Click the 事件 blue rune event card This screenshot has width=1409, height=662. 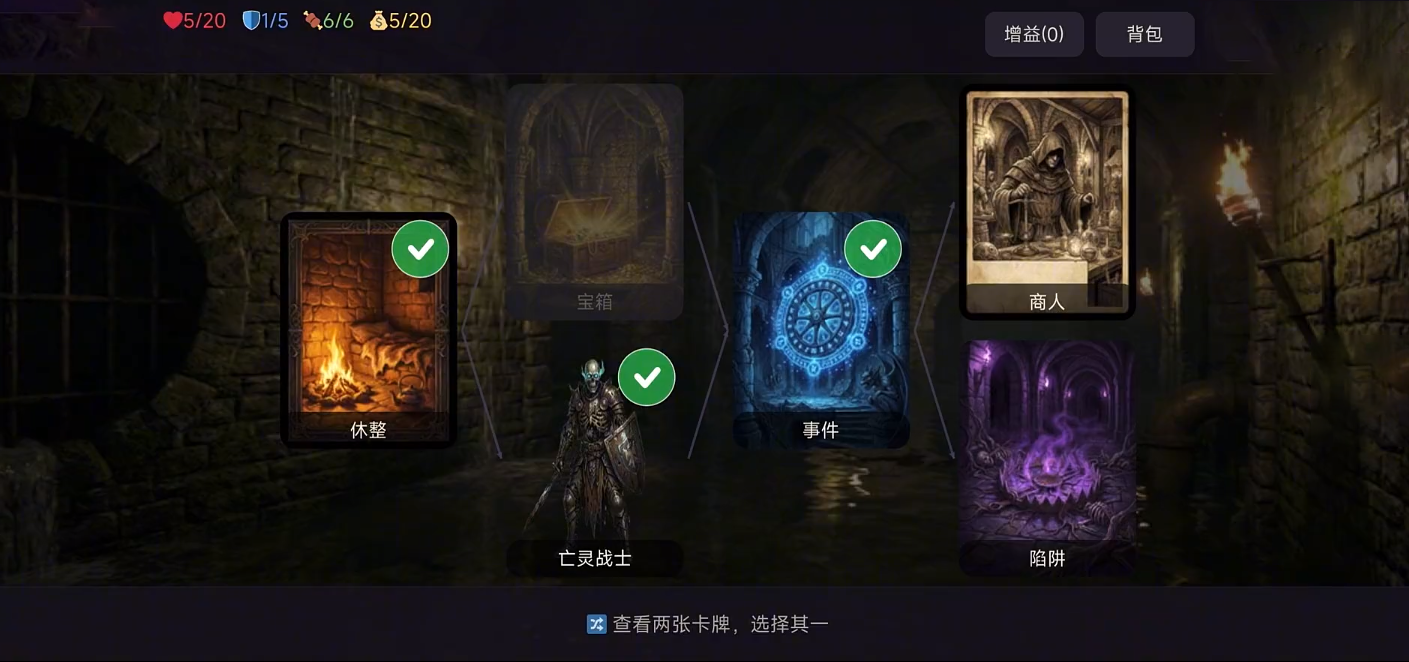[x=821, y=330]
